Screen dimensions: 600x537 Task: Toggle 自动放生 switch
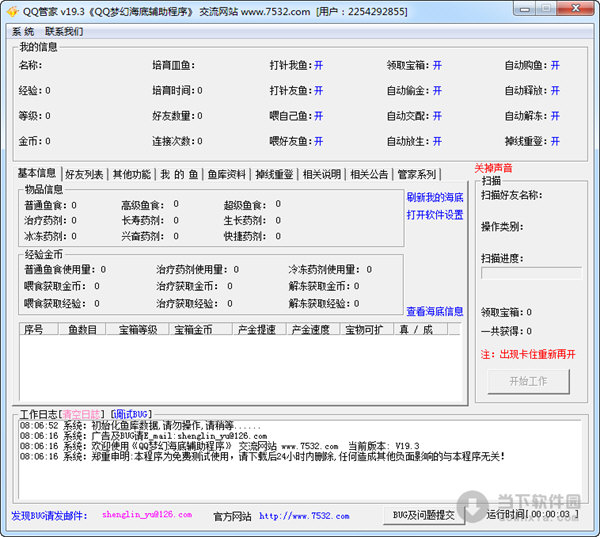437,142
